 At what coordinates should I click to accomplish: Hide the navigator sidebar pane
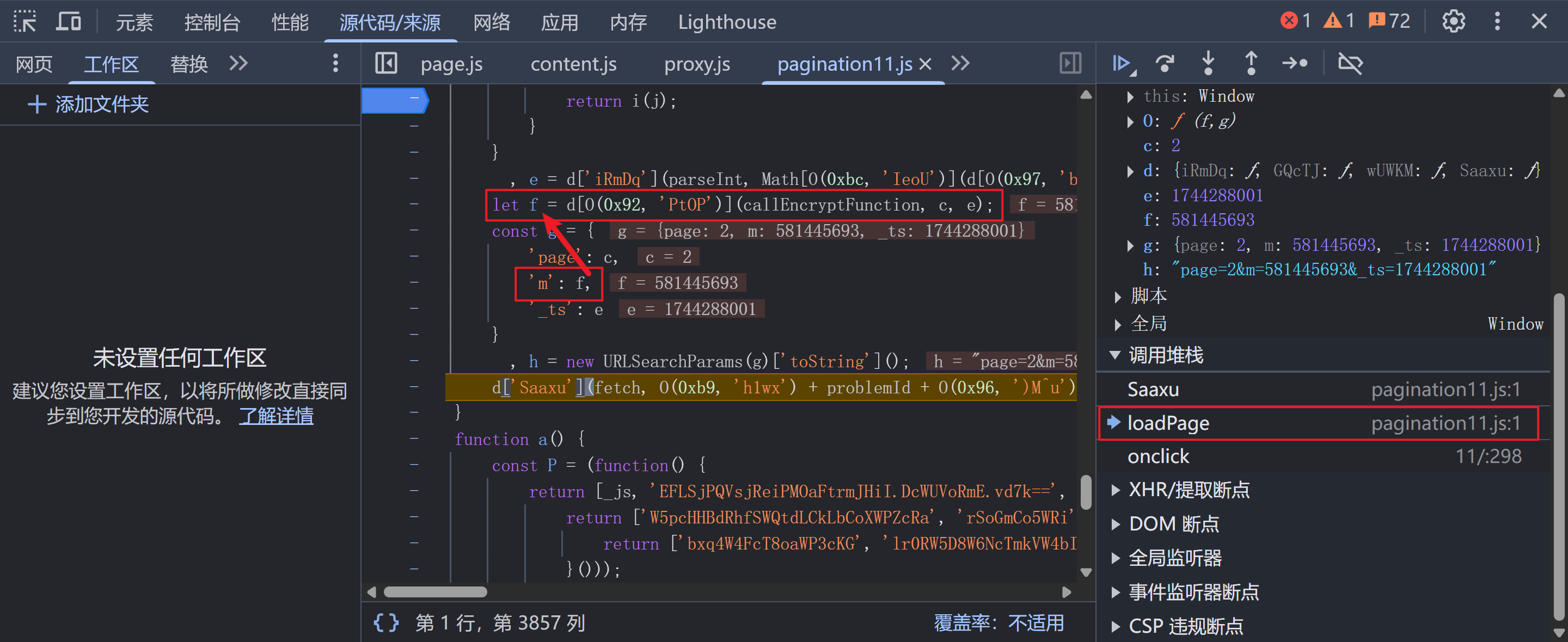(x=386, y=63)
